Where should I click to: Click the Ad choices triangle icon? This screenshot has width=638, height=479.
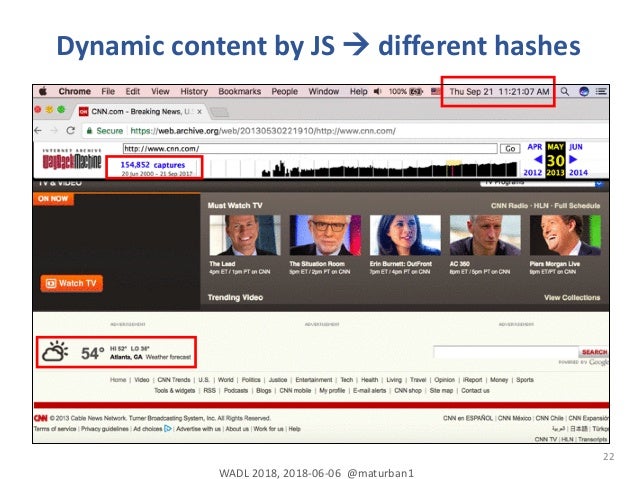168,429
